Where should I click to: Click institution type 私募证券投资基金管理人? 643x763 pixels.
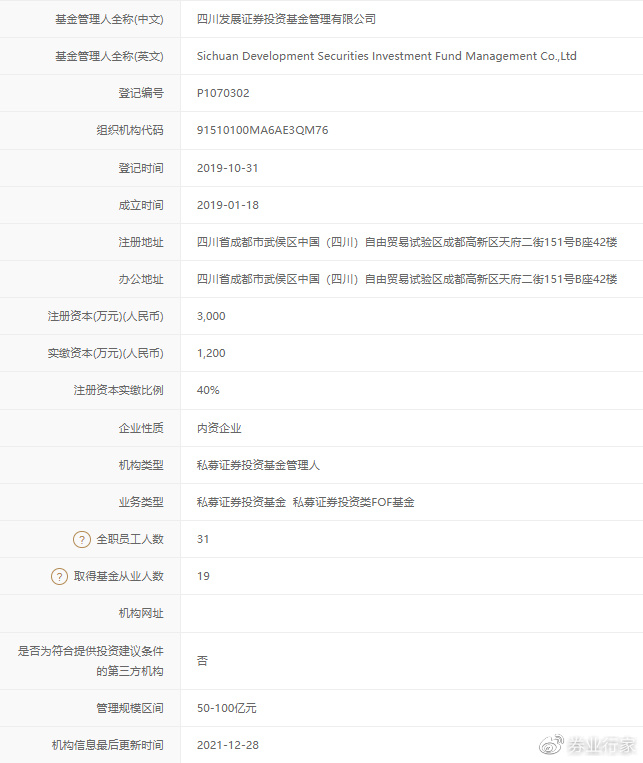(258, 465)
